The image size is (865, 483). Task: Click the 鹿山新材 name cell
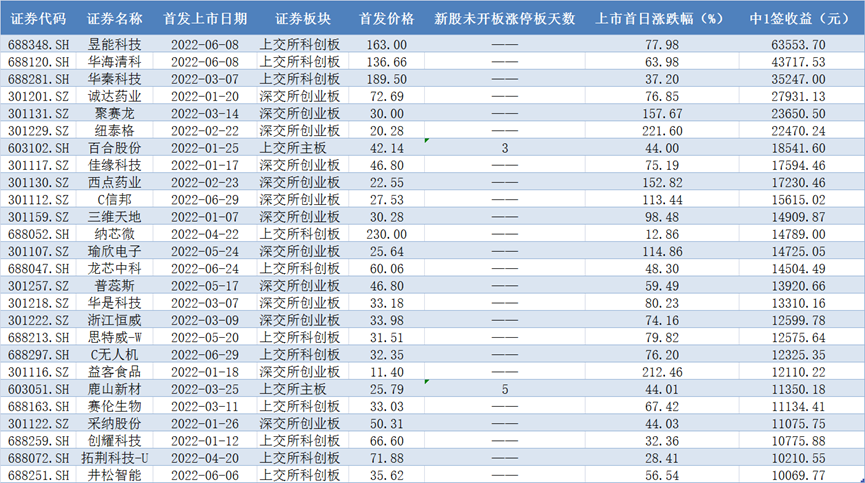[x=114, y=388]
